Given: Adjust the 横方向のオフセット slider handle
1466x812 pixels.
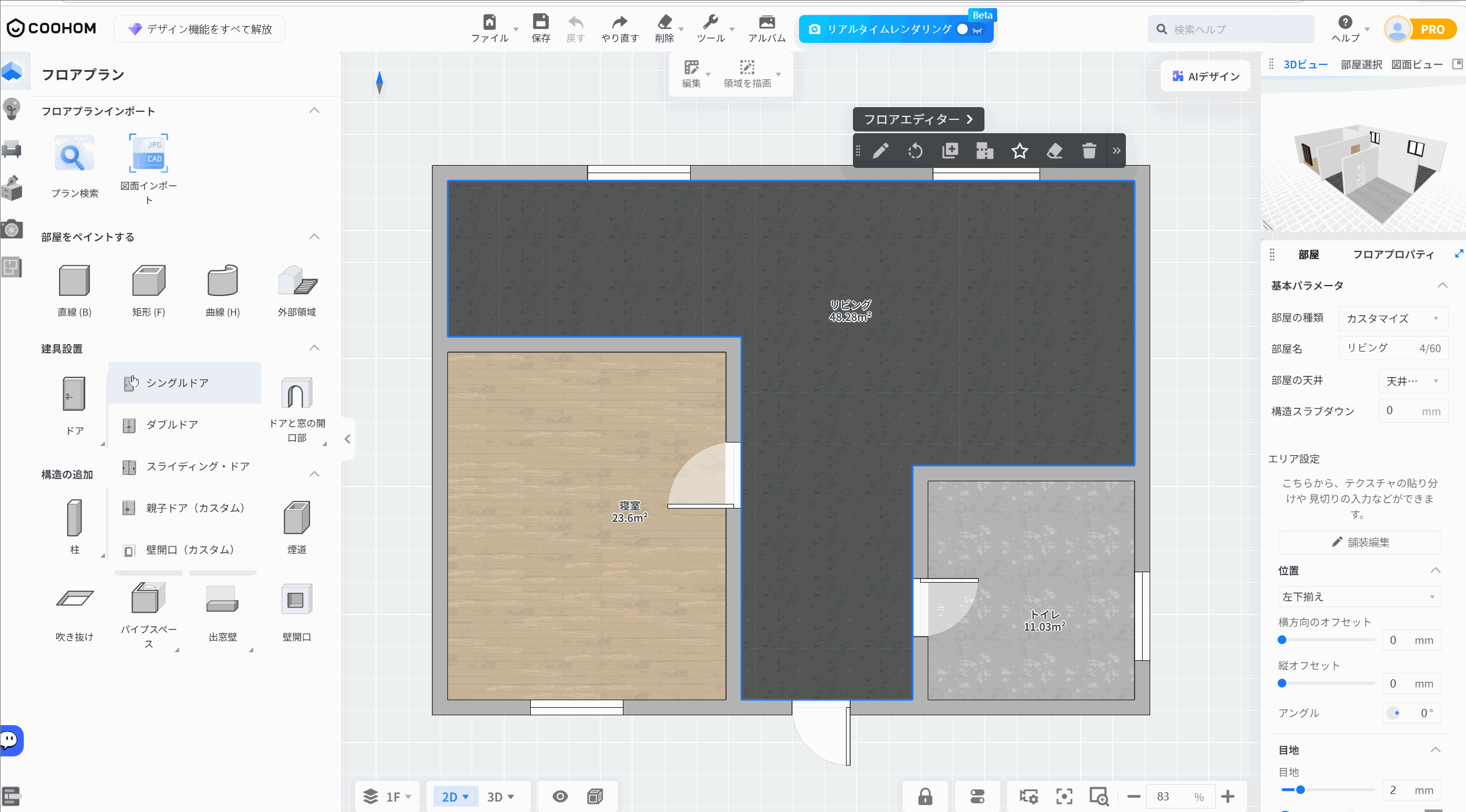Looking at the screenshot, I should 1282,640.
